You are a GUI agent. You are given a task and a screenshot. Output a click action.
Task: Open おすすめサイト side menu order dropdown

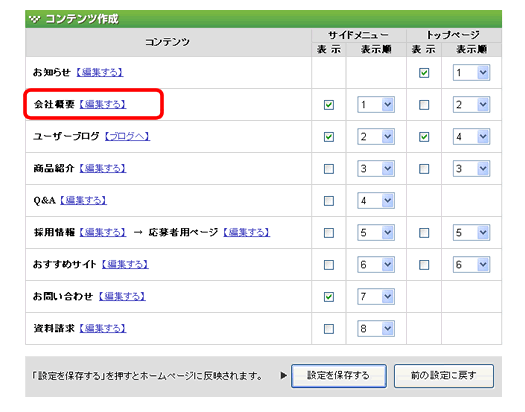coord(376,265)
